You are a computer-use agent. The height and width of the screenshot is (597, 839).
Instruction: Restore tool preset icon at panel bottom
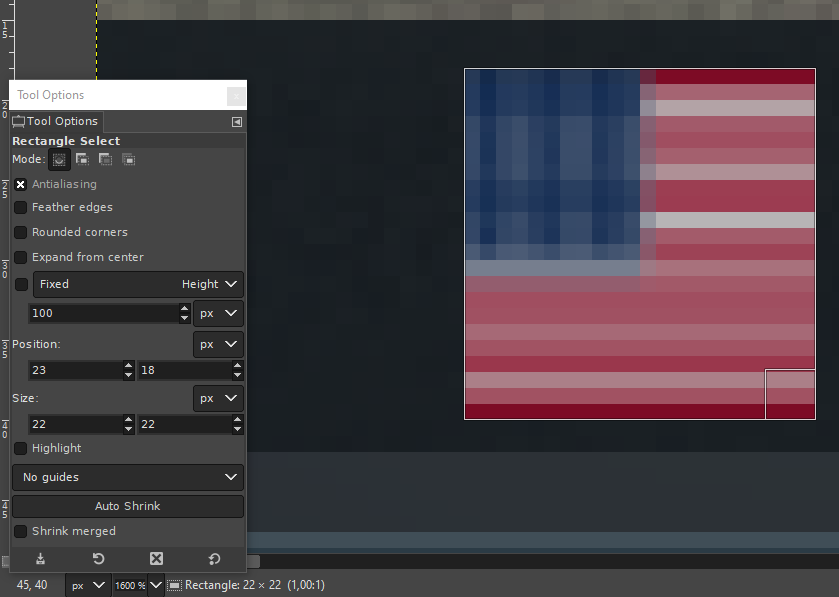point(98,559)
